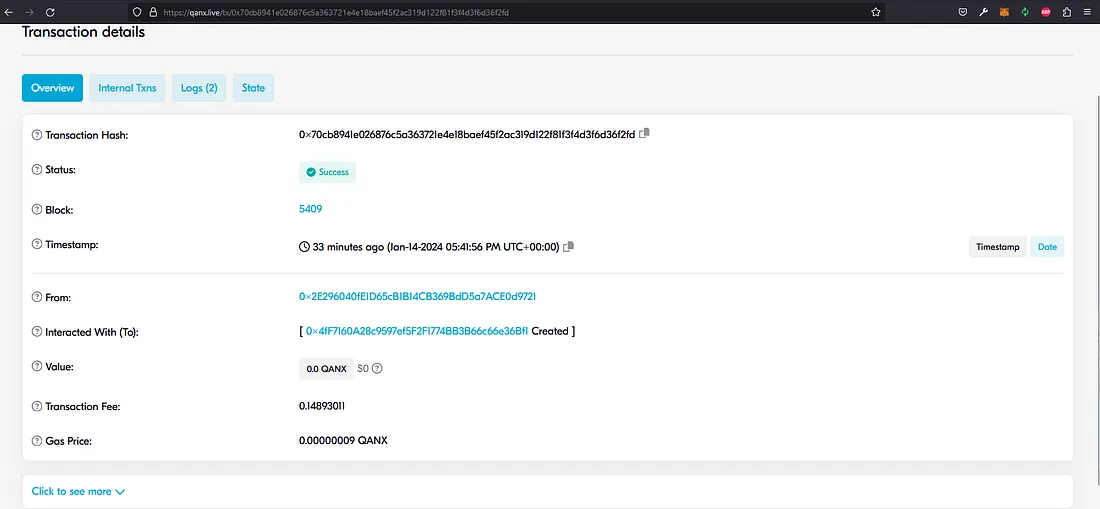This screenshot has height=509, width=1100.
Task: Switch to the Logs (2) tab
Action: tap(199, 88)
